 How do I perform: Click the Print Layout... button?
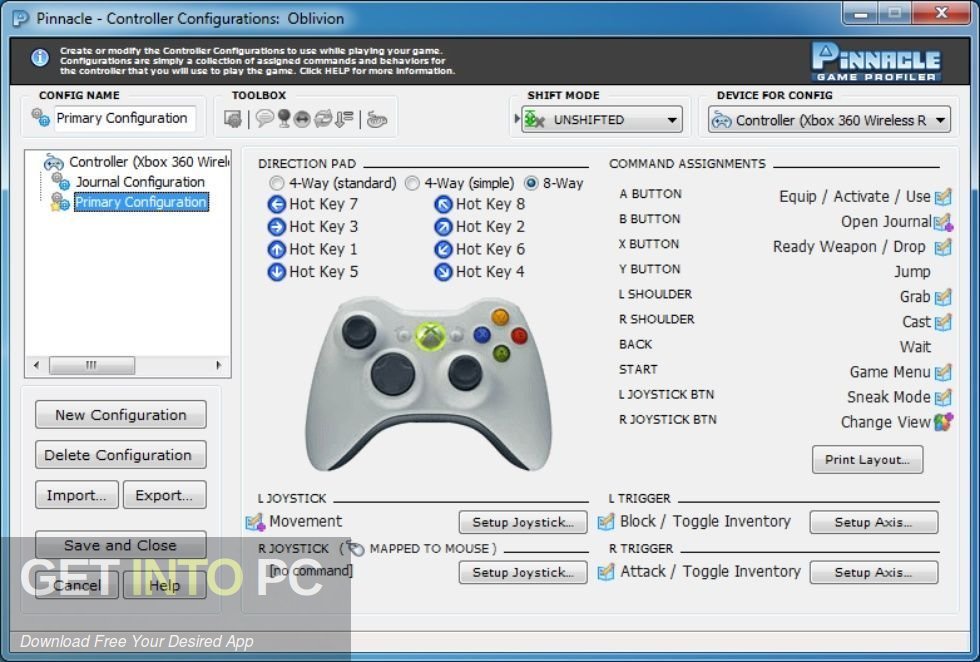(x=867, y=459)
